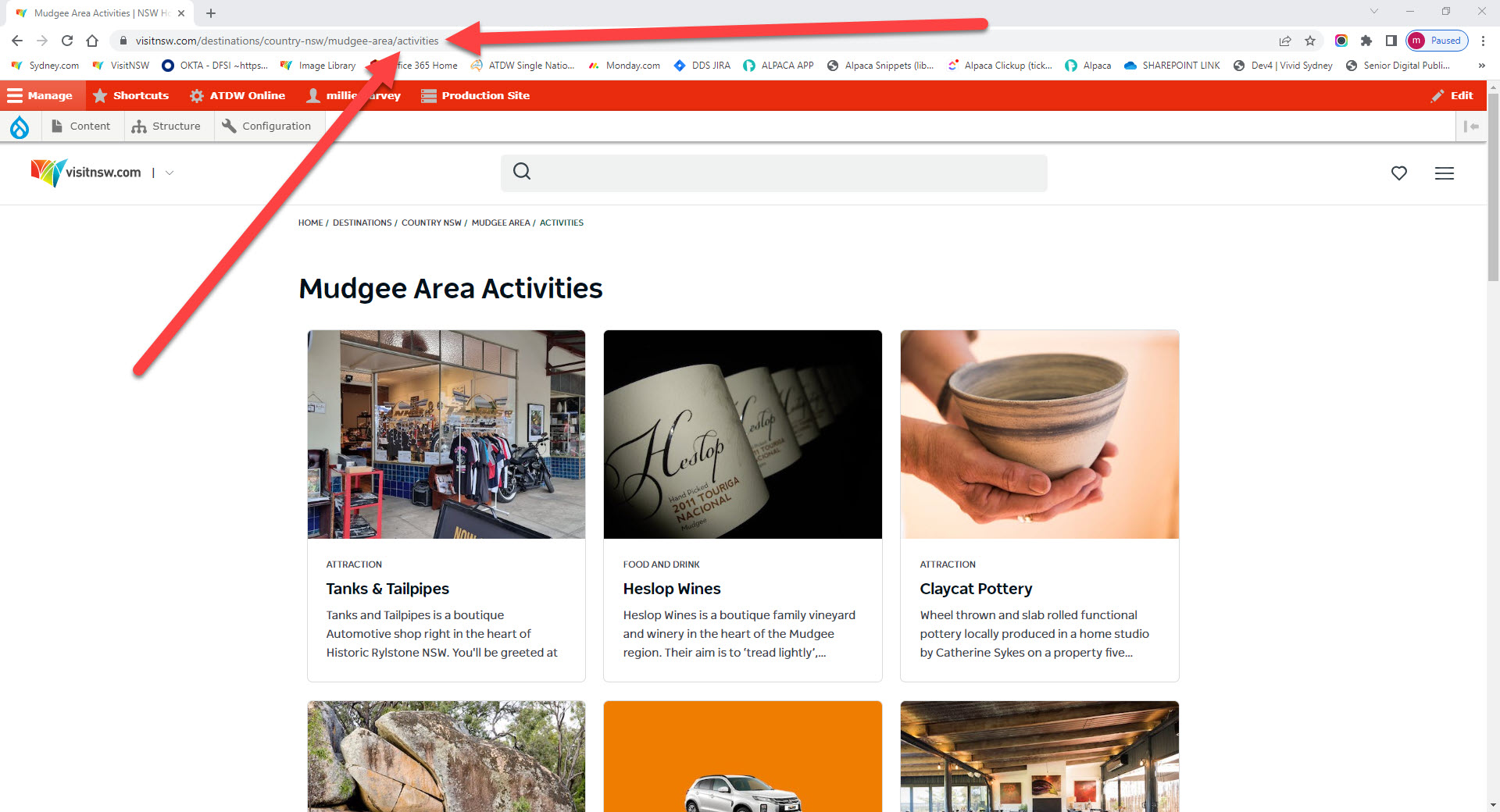Viewport: 1500px width, 812px height.
Task: Open the OKTA - DFSI bookmark
Action: 215,66
